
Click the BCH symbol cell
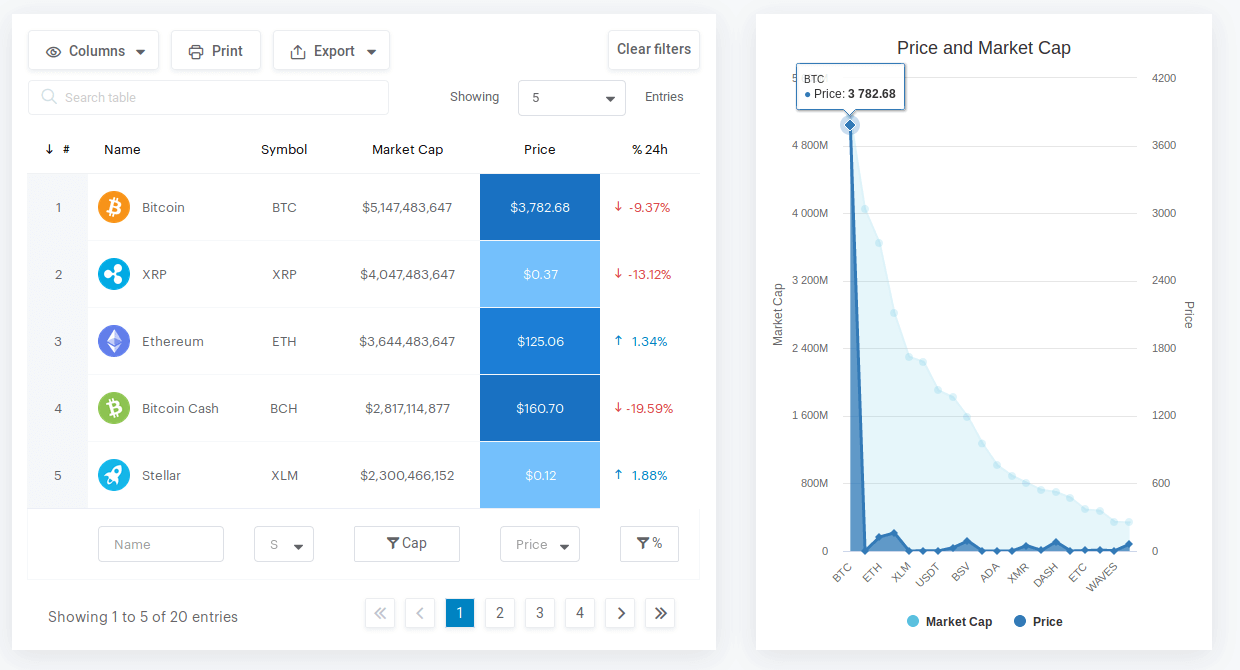[284, 408]
